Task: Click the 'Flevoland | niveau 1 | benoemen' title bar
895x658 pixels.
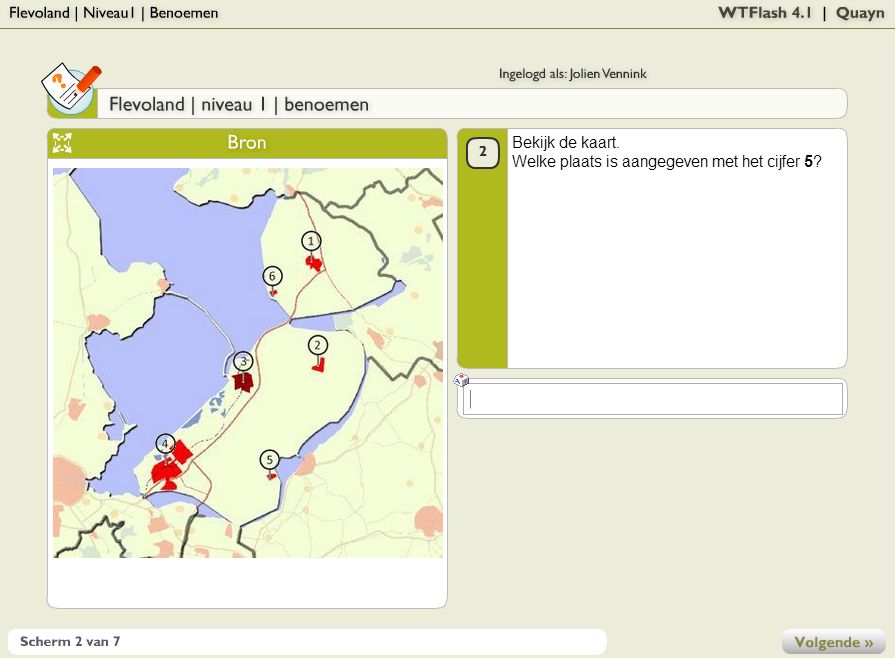Action: [x=470, y=104]
